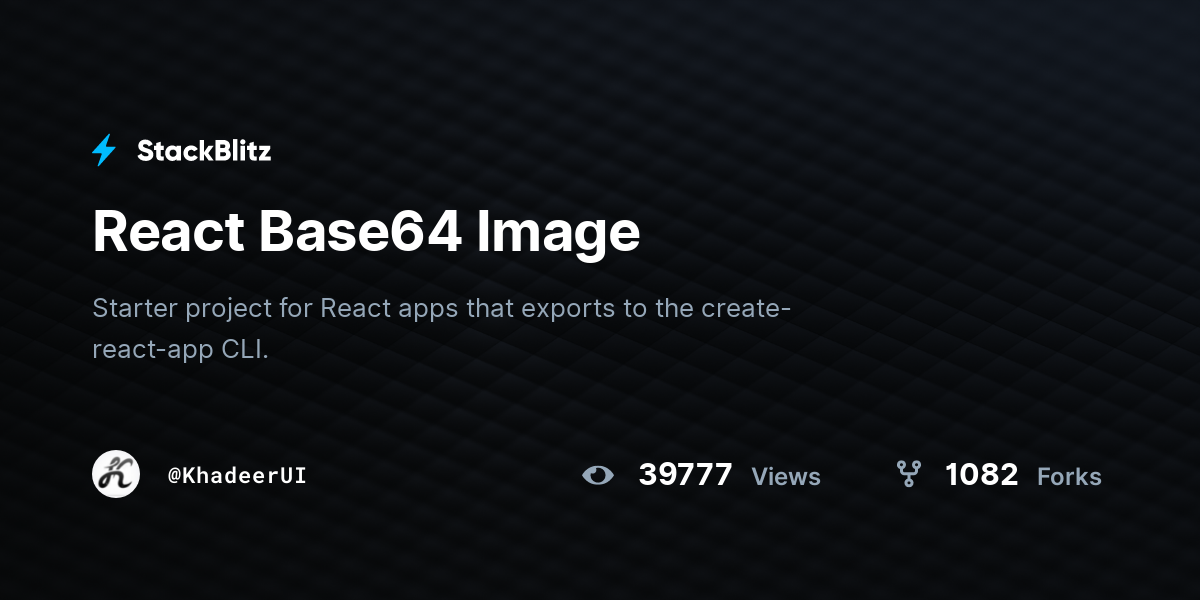Click the 'react-app CLI.' description line

[x=181, y=351]
